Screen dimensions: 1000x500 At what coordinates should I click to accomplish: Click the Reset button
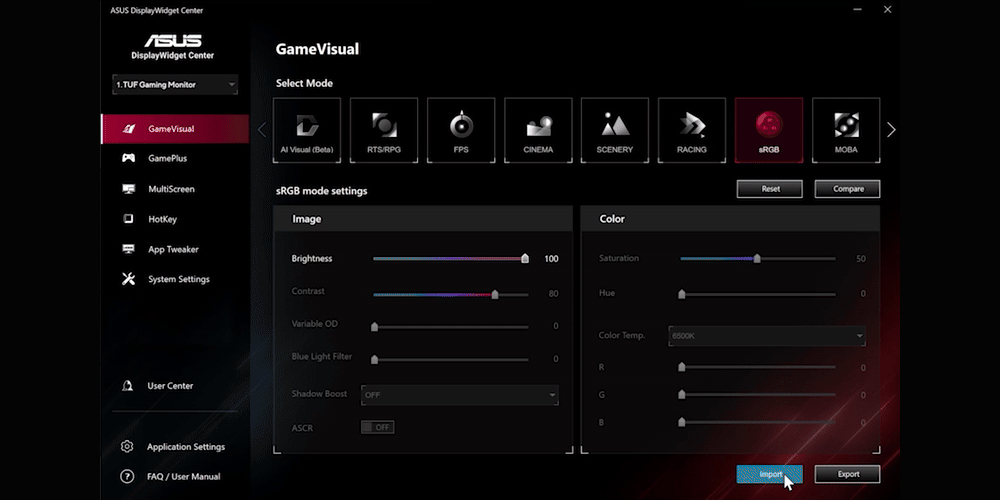(770, 188)
